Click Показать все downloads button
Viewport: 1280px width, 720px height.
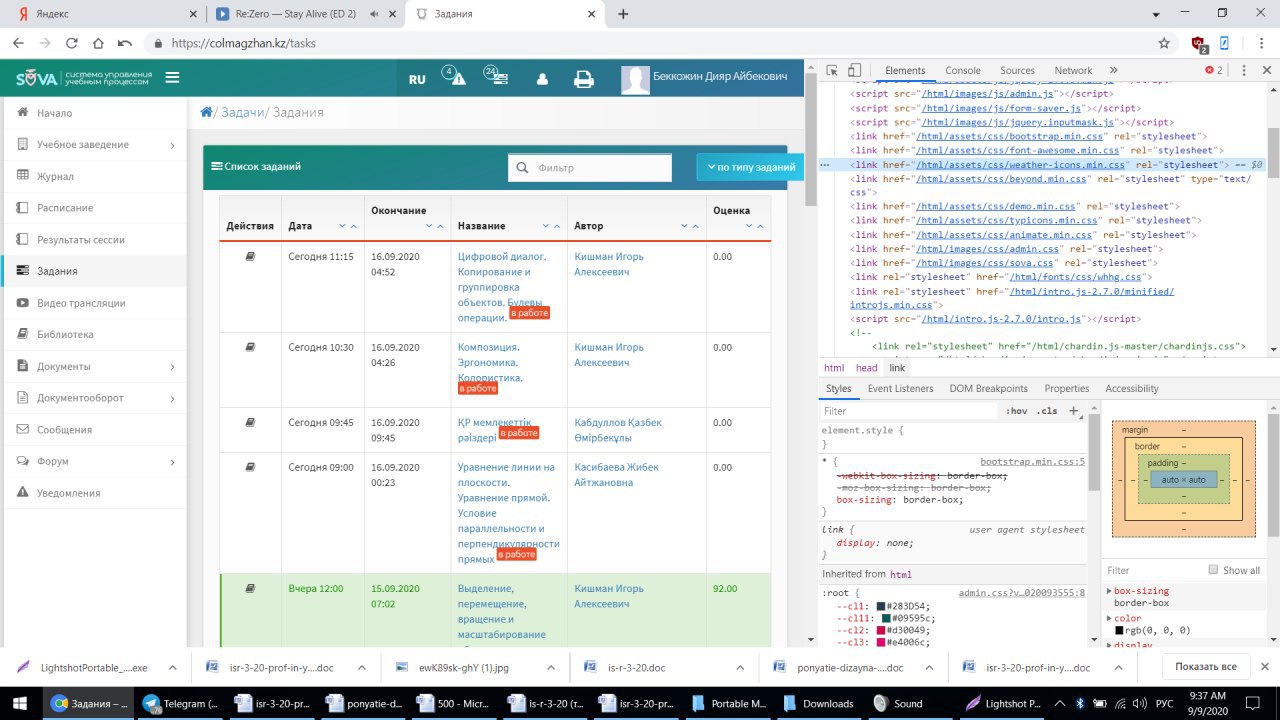(1206, 667)
